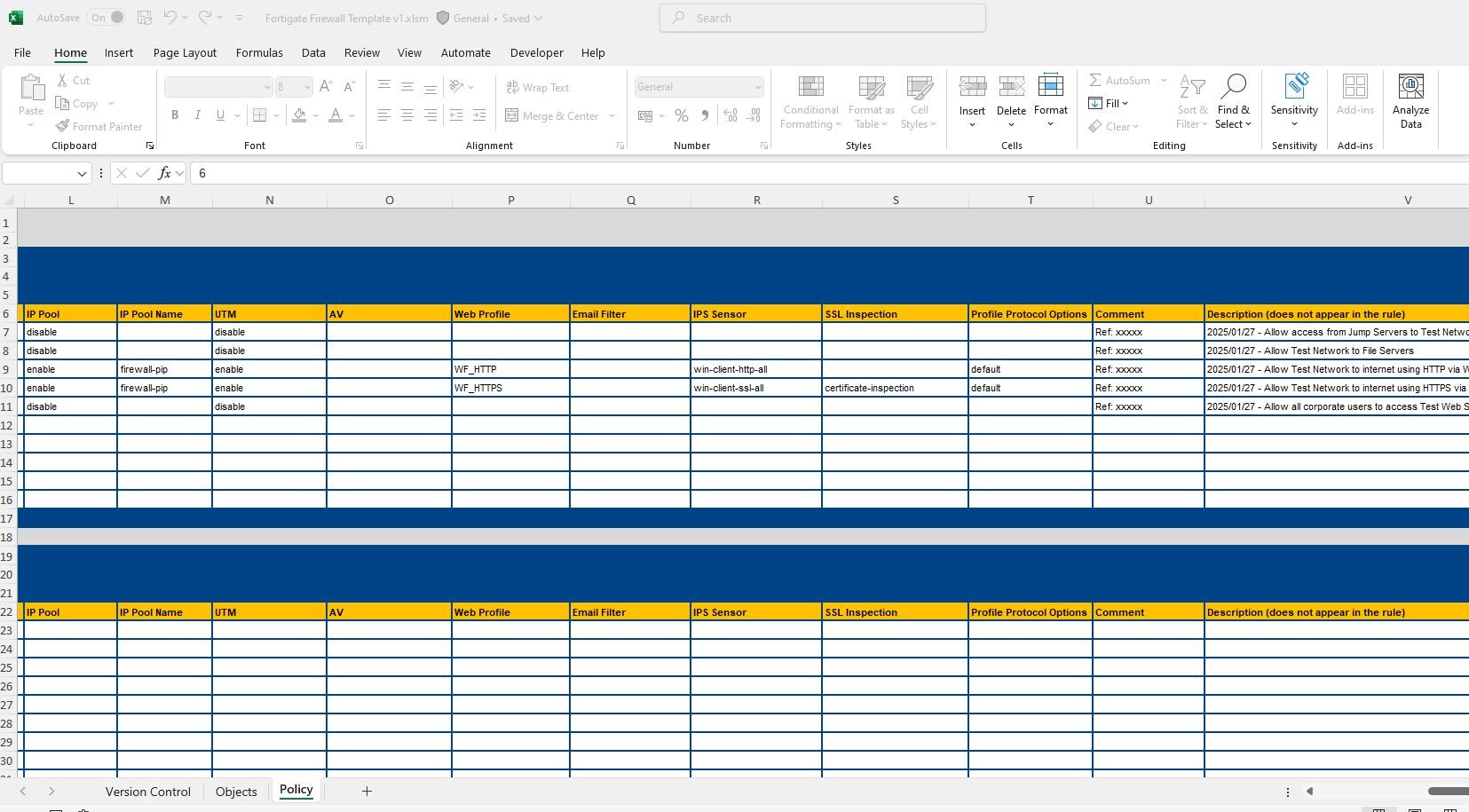
Task: Select column header S
Action: pyautogui.click(x=895, y=200)
